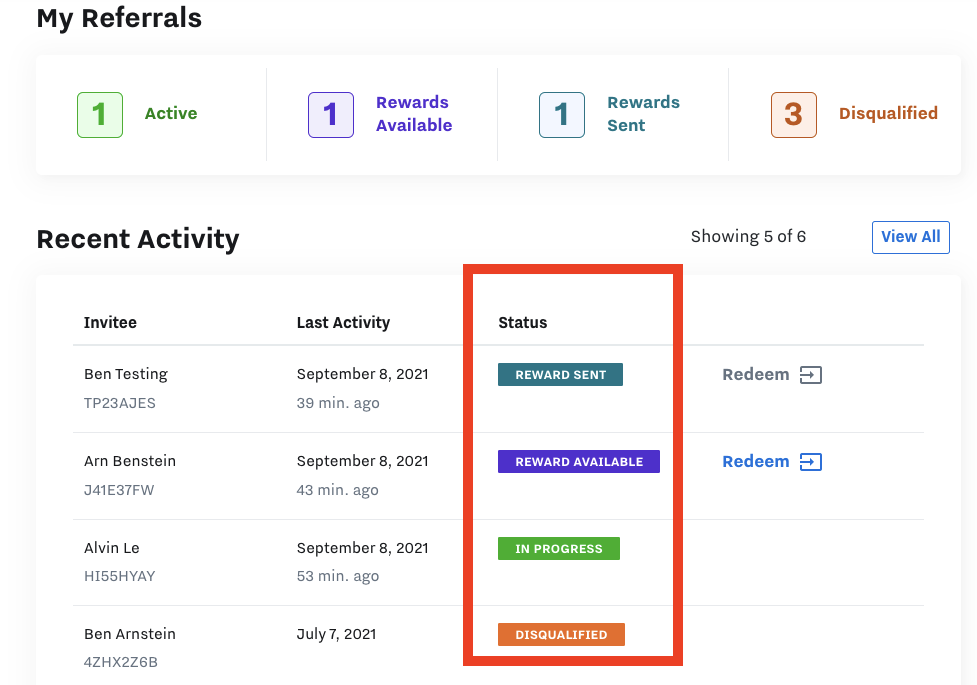This screenshot has height=685, width=977.
Task: Select invitee name Ben Arnstein
Action: tap(130, 634)
